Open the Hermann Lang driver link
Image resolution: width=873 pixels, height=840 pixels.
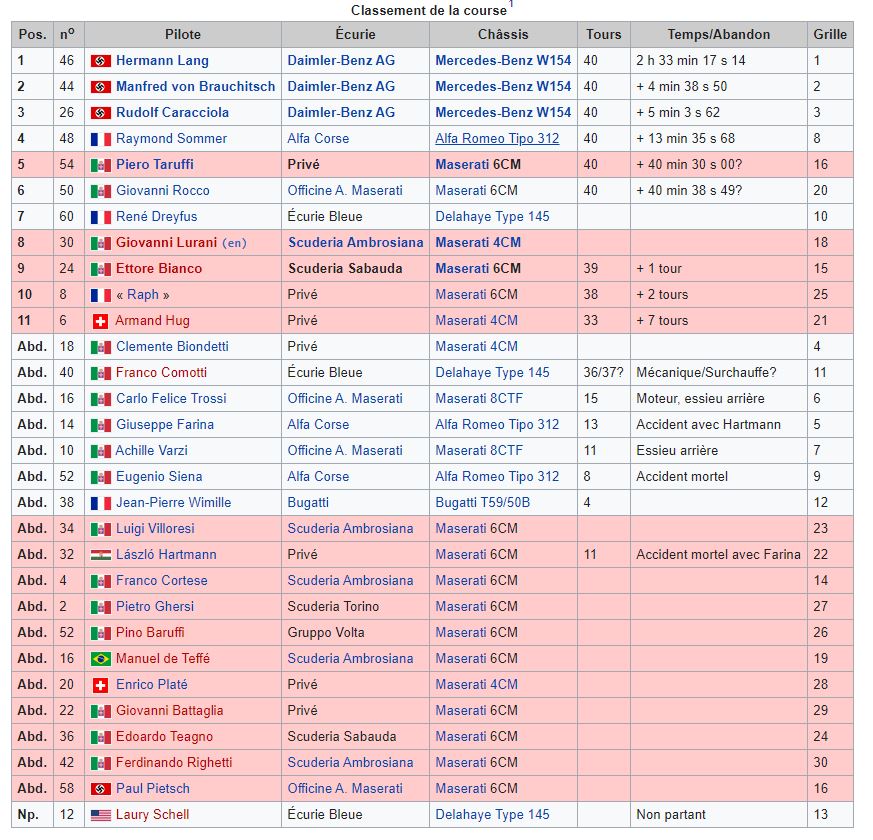[x=162, y=61]
